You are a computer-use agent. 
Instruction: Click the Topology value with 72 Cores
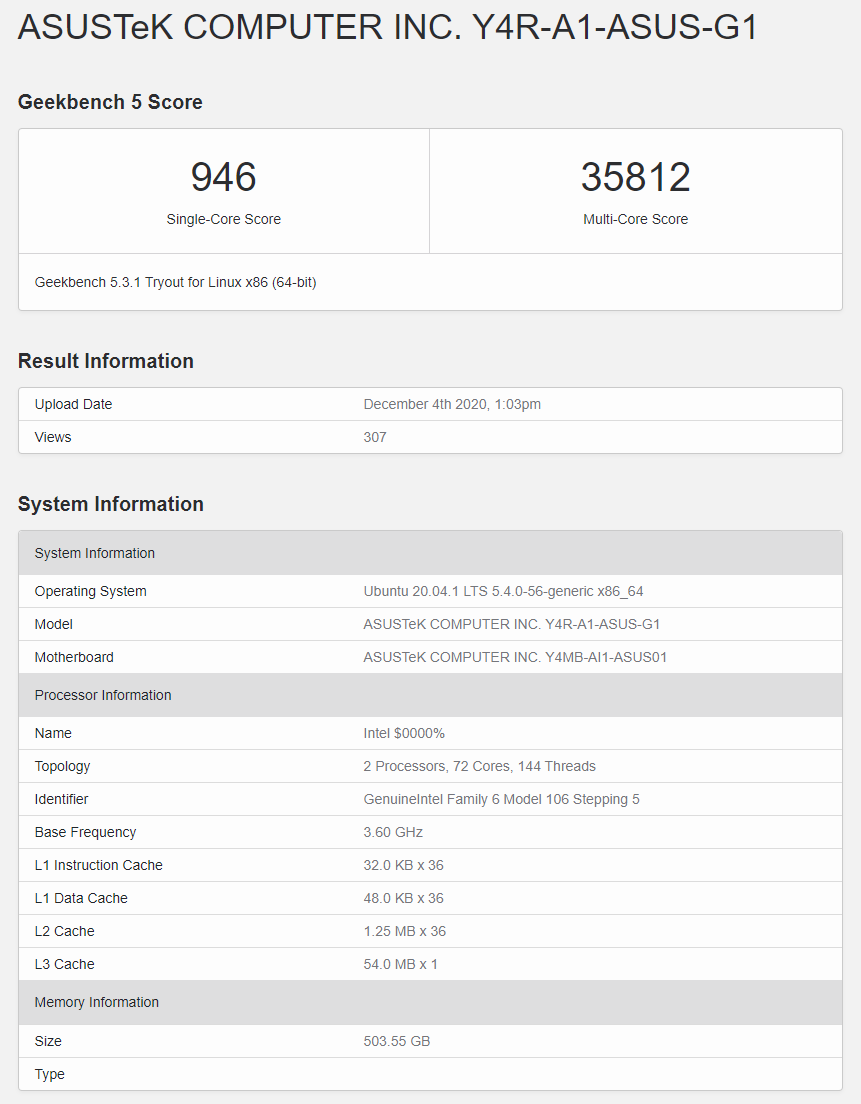479,766
